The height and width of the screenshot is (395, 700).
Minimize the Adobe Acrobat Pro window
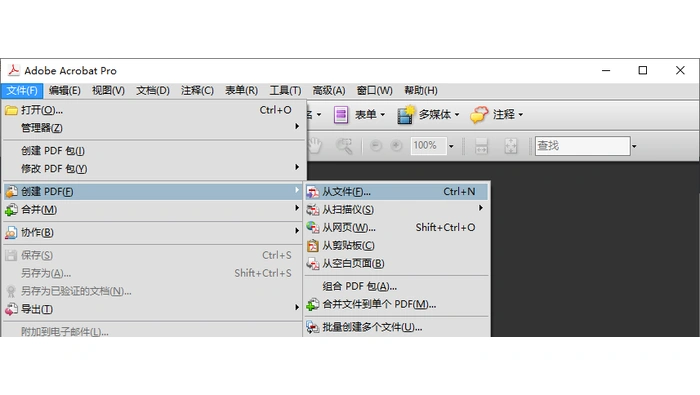(606, 71)
